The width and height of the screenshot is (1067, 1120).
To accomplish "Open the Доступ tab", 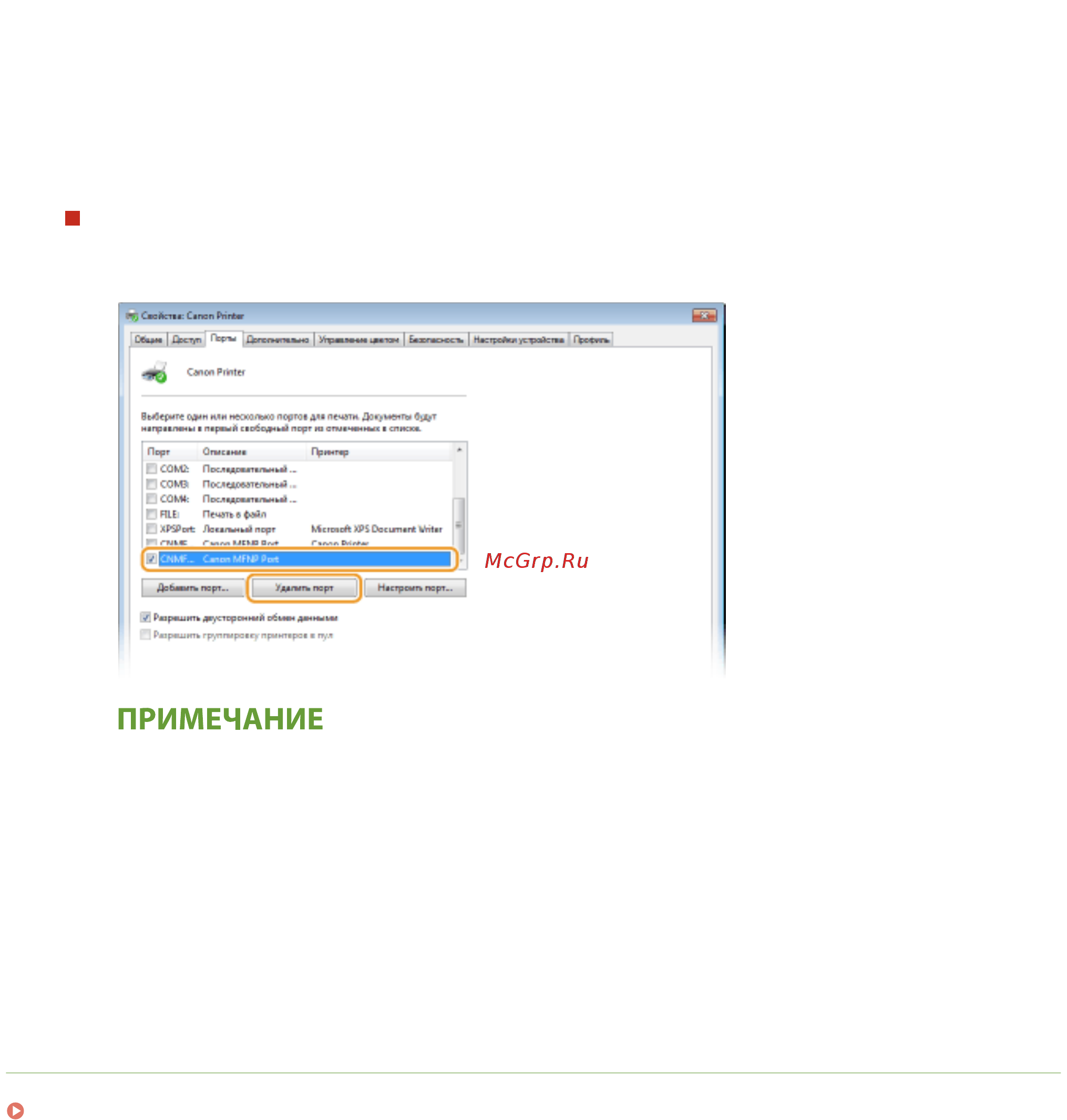I will 187,340.
